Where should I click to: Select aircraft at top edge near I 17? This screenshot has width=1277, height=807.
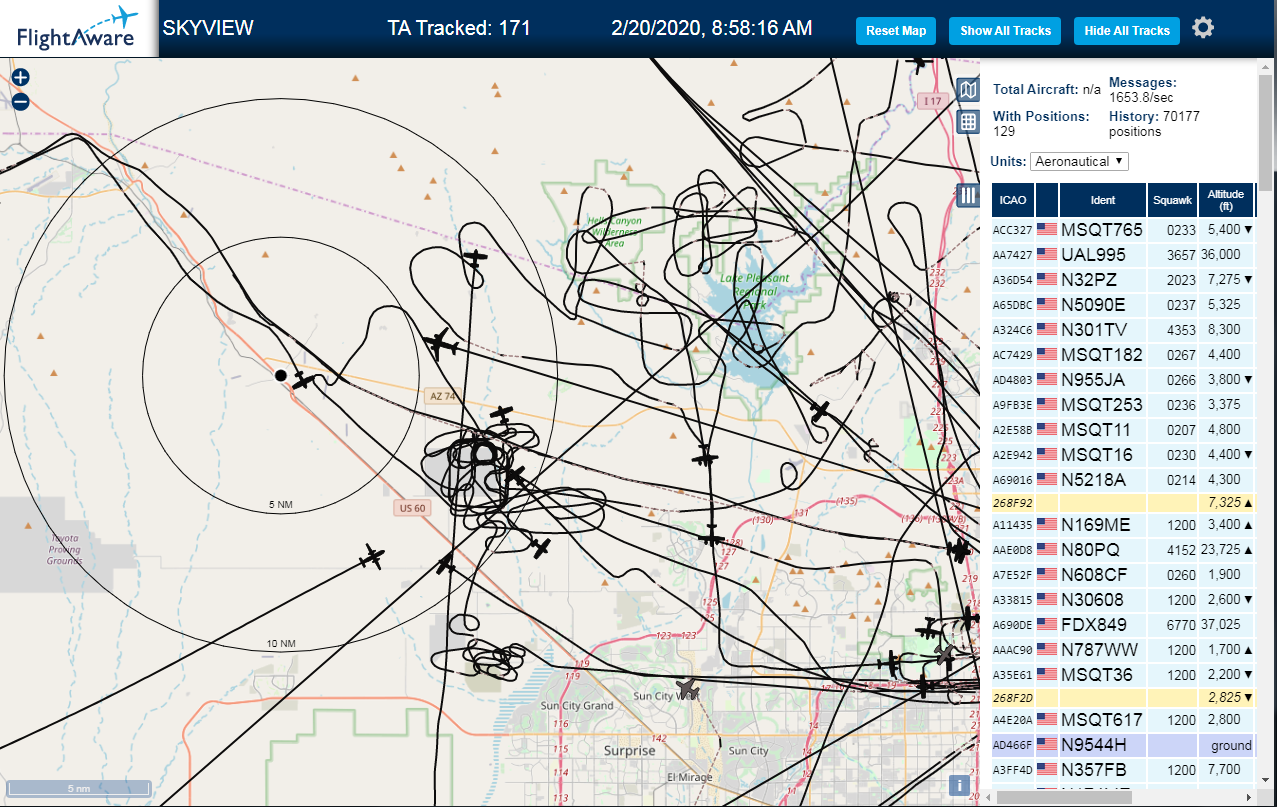(x=918, y=64)
